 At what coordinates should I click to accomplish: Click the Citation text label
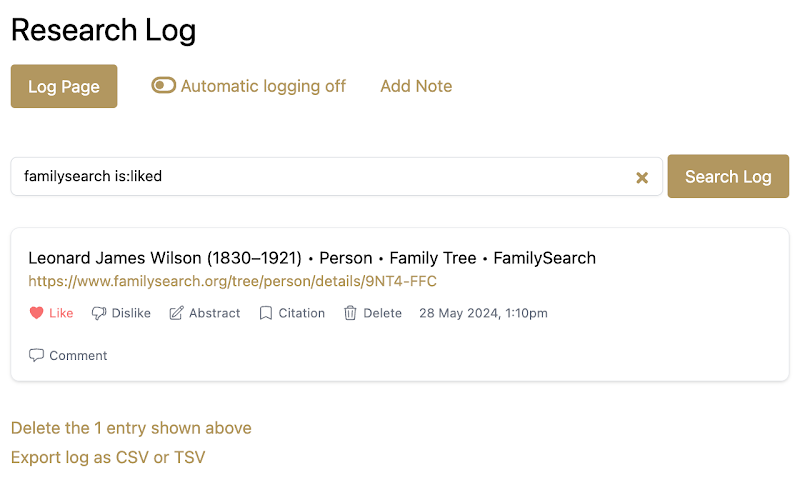coord(302,313)
